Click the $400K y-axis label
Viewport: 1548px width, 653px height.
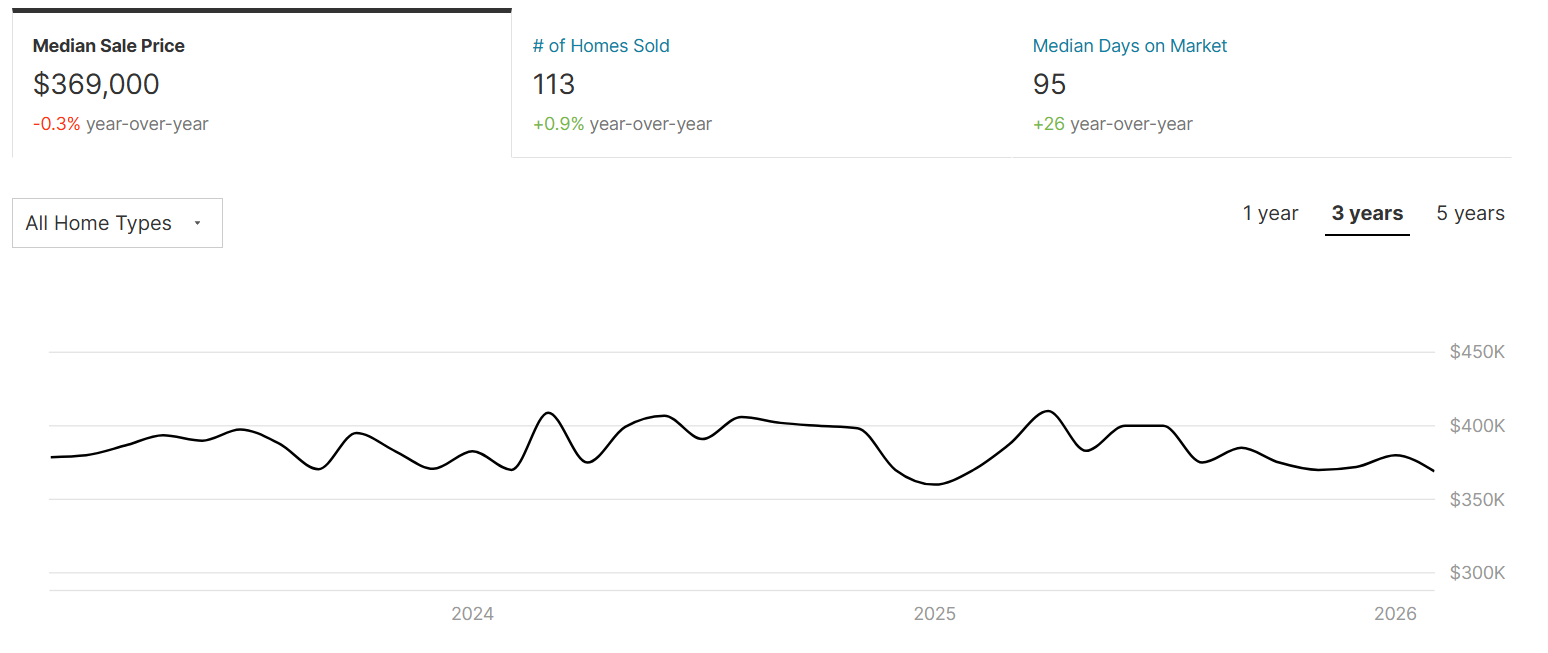click(x=1477, y=426)
